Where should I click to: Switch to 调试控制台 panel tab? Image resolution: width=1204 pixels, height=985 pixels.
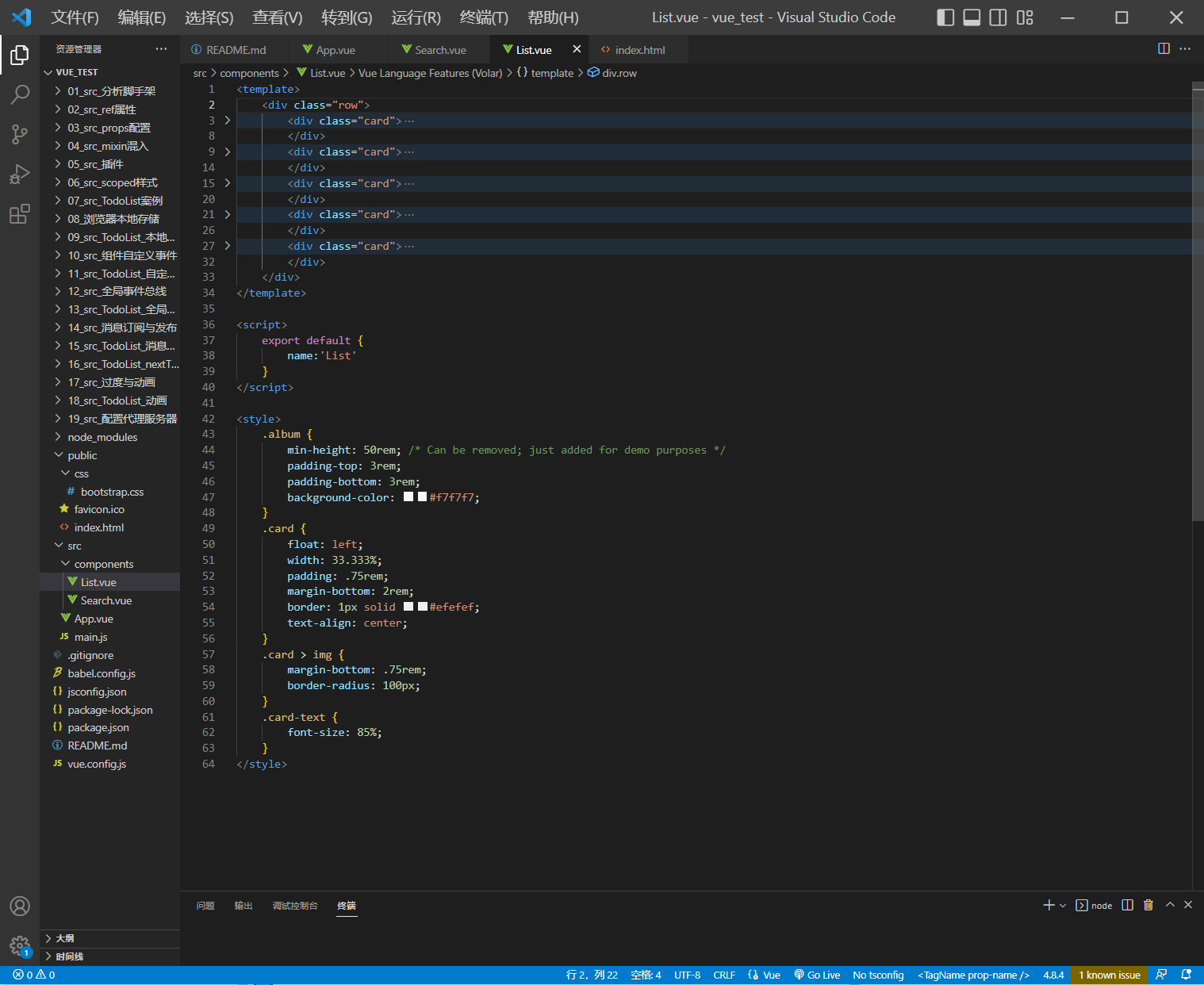[295, 906]
